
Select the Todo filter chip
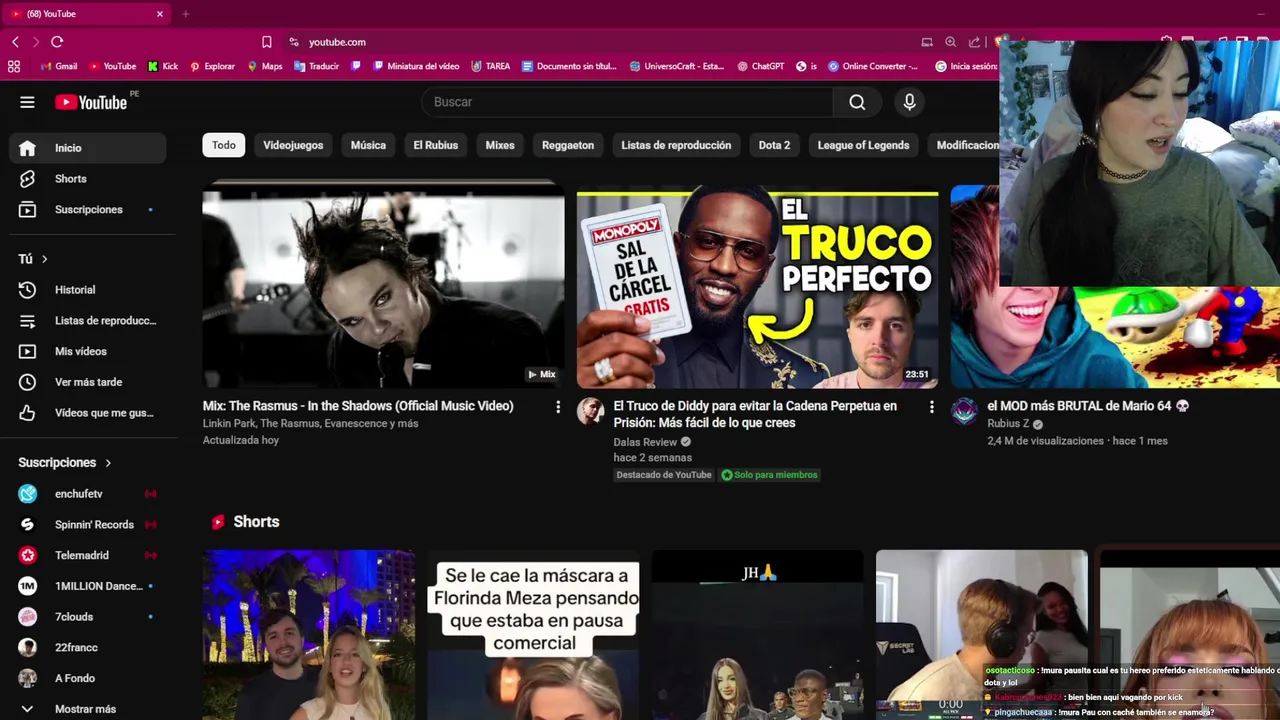[224, 145]
